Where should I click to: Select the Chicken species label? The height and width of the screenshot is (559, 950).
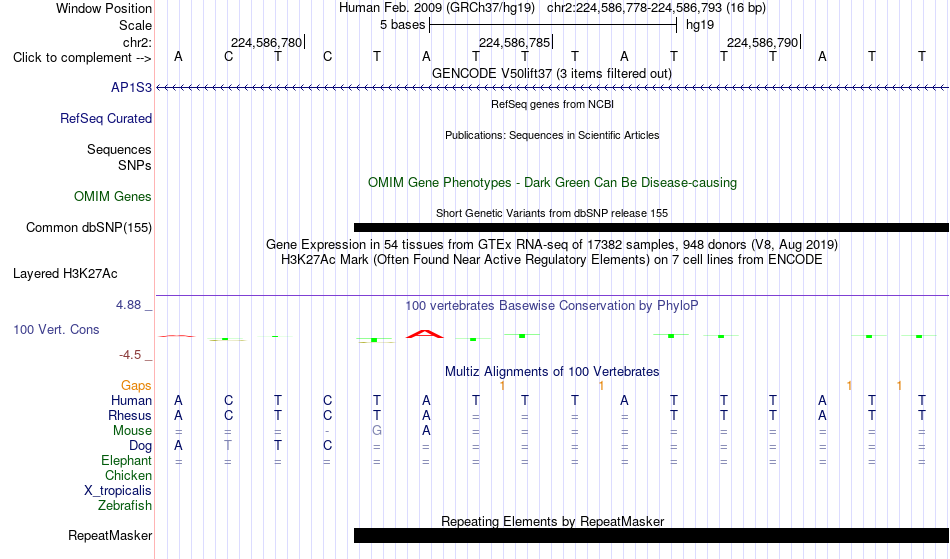click(x=128, y=475)
